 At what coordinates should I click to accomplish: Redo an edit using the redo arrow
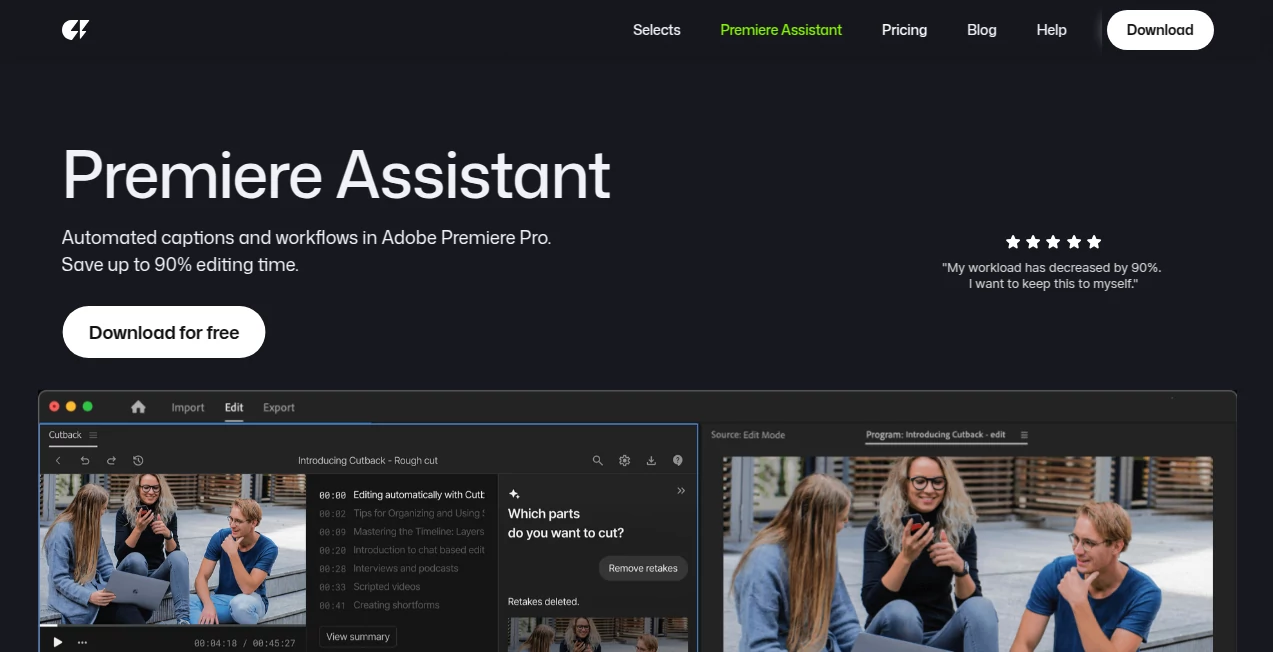pyautogui.click(x=111, y=460)
